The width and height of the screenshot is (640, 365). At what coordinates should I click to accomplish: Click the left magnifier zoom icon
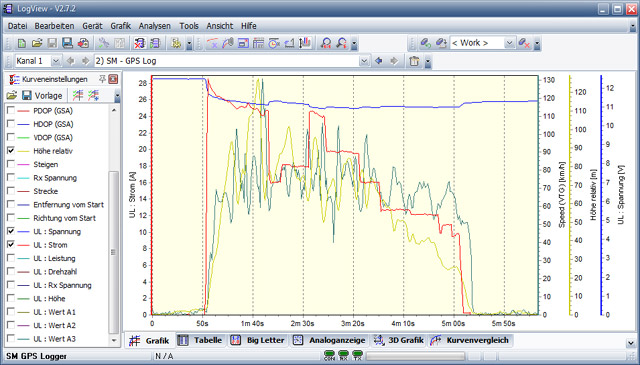(326, 43)
